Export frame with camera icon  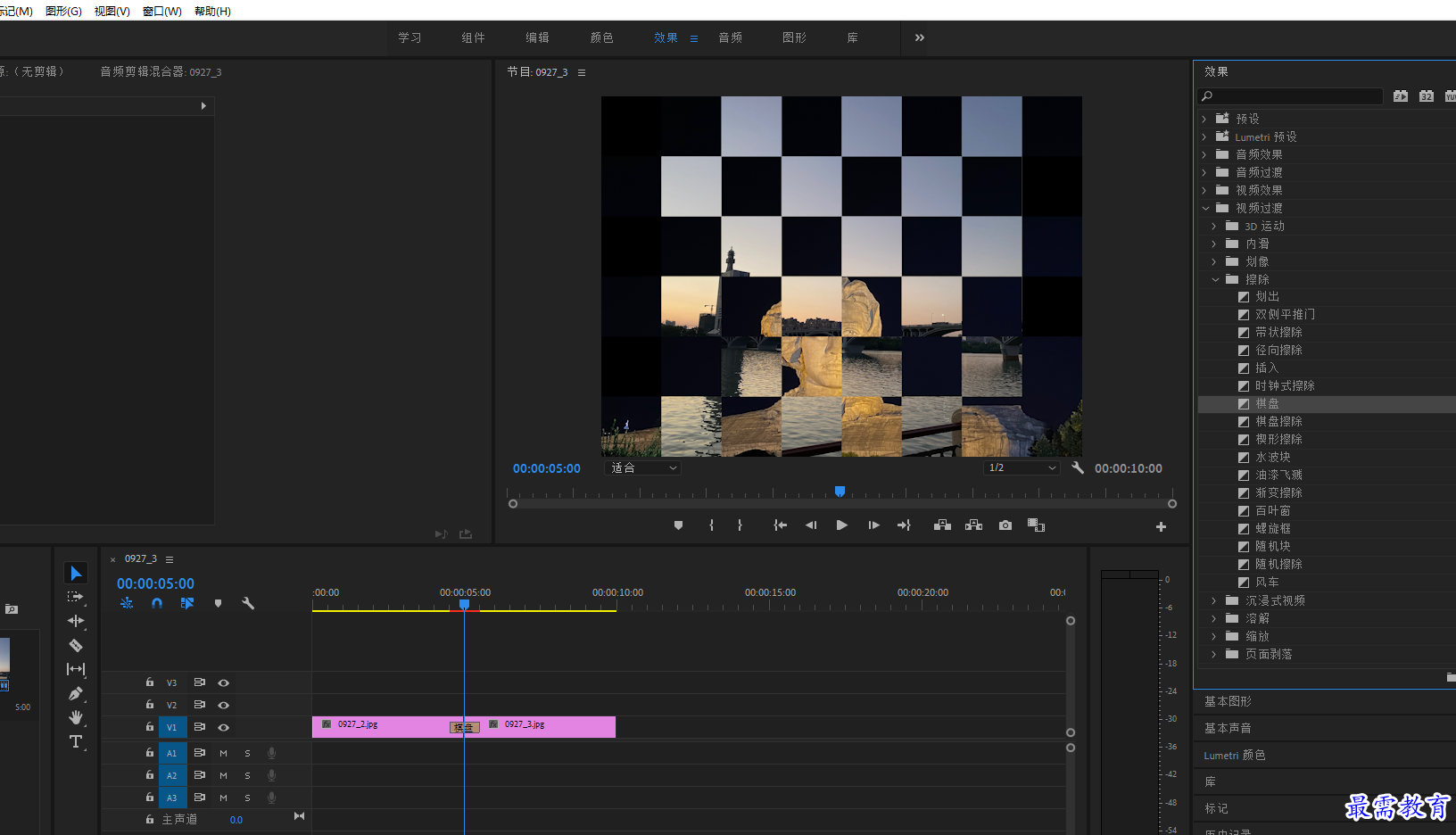(x=1005, y=525)
